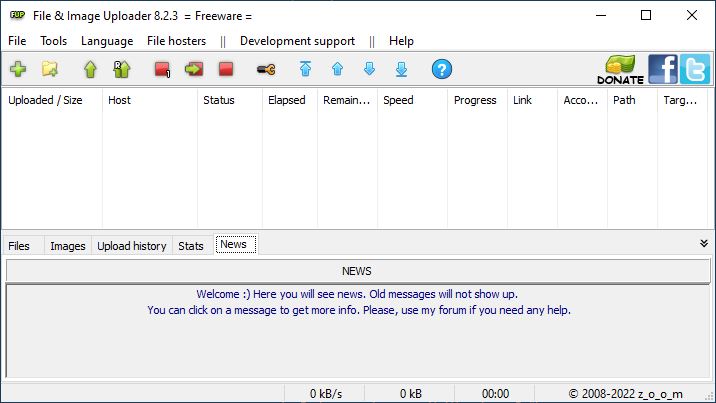Open the Facebook icon link
Viewport: 716px width, 403px height.
click(x=663, y=69)
